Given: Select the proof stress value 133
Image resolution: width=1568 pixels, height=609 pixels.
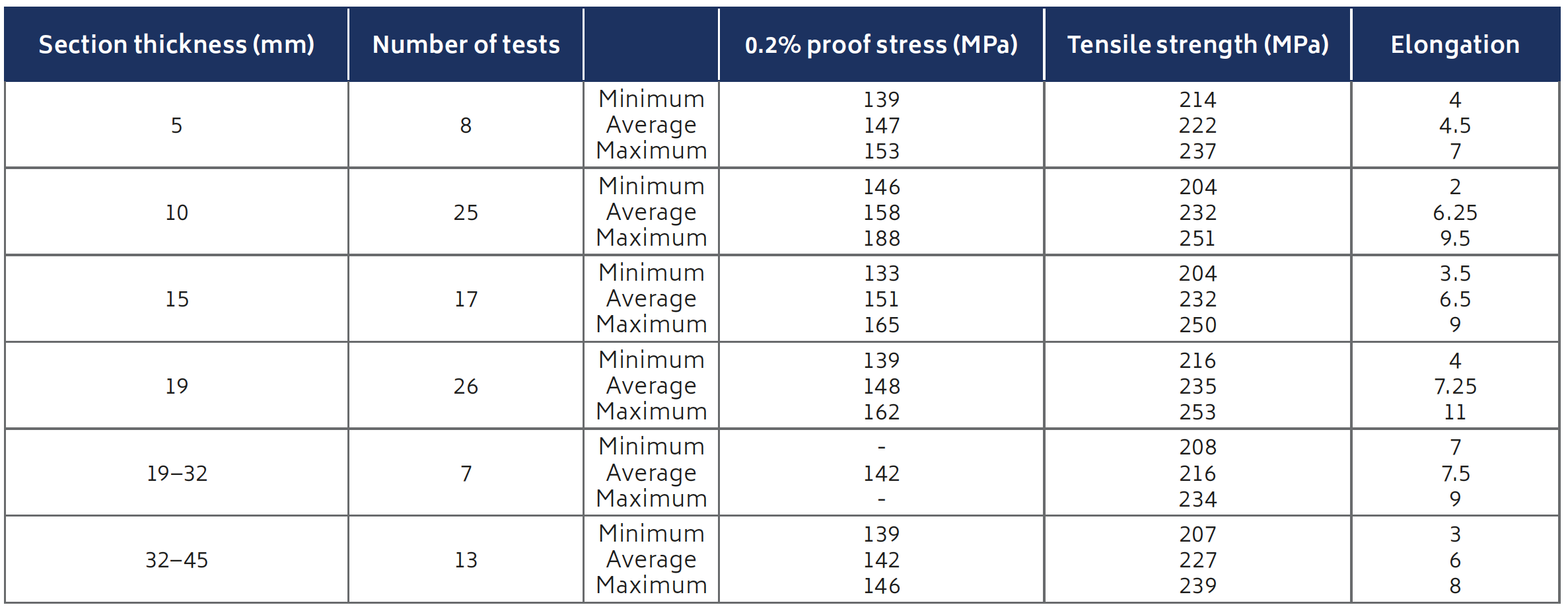Looking at the screenshot, I should point(882,273).
